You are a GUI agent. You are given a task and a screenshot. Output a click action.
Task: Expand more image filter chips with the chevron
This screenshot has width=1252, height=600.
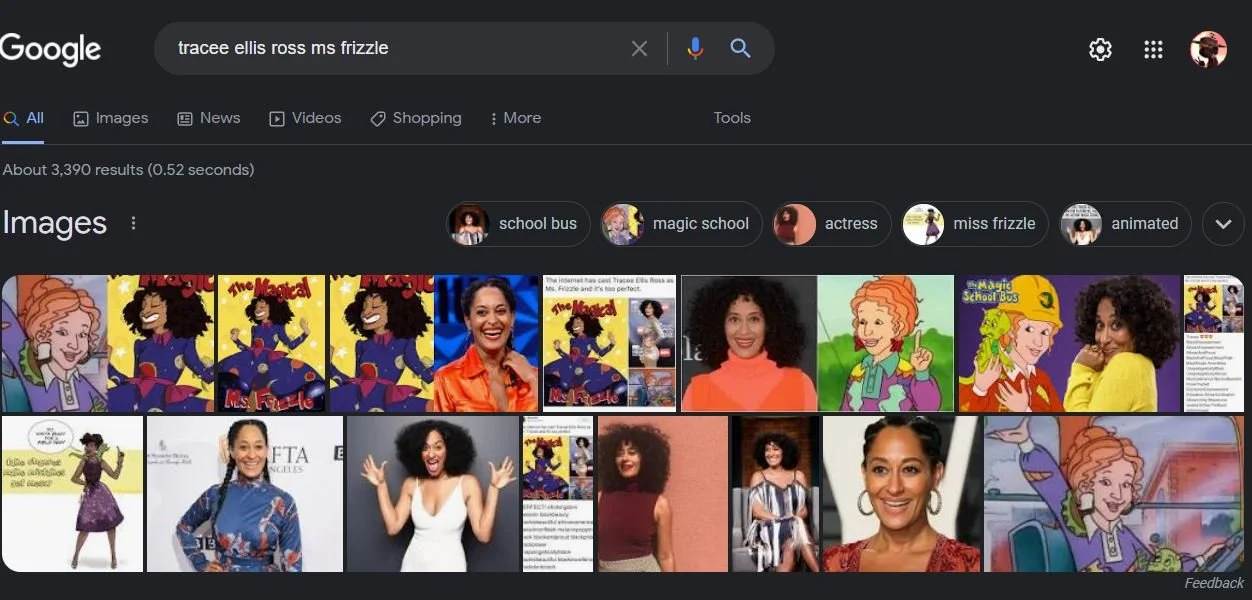(1223, 224)
